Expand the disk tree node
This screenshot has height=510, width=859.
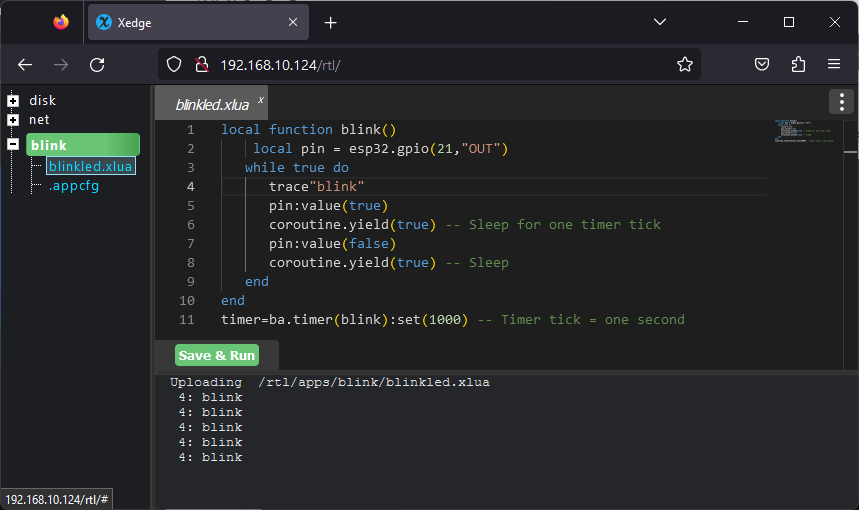pos(13,100)
